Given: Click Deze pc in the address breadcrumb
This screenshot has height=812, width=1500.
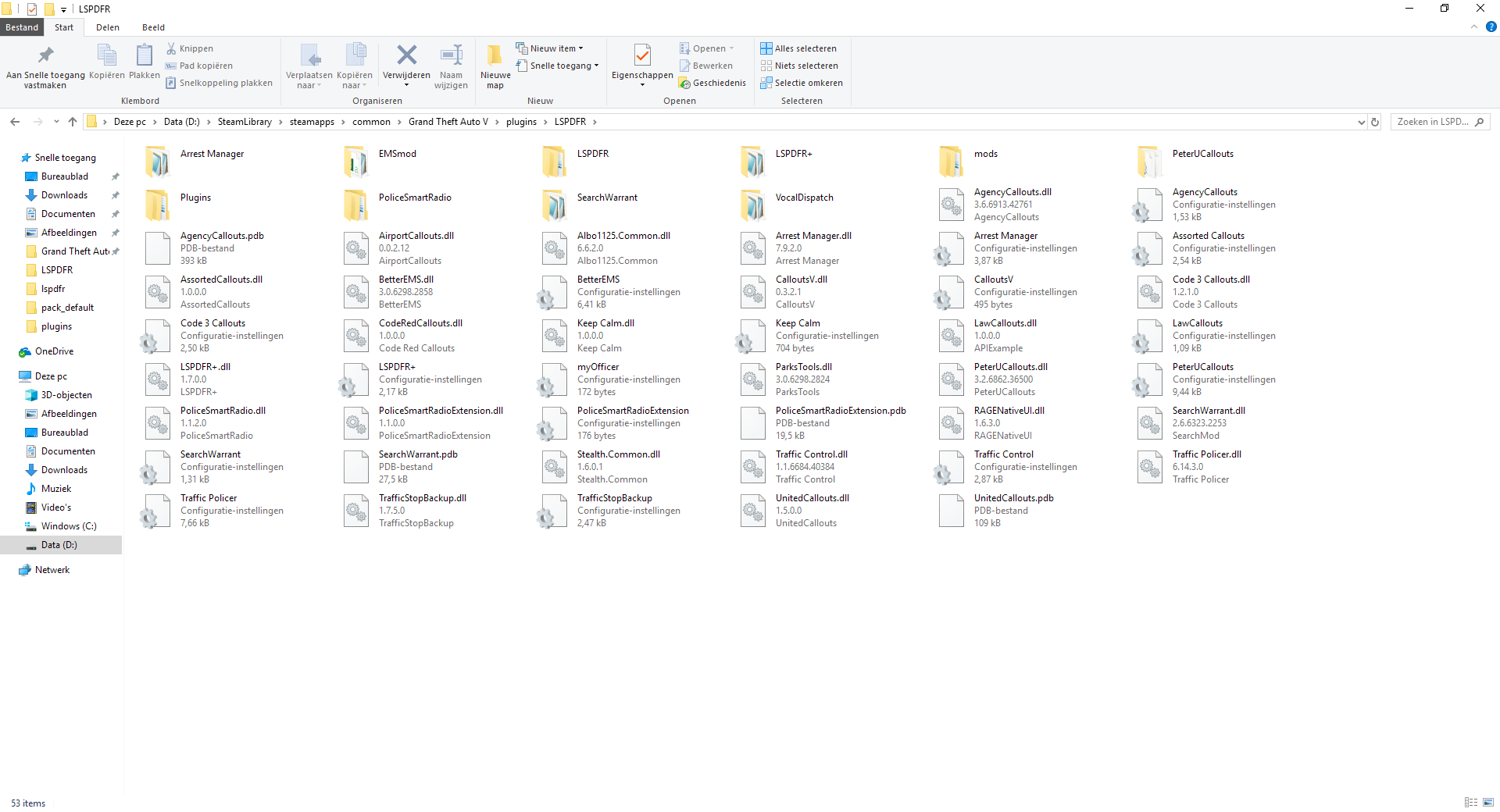Looking at the screenshot, I should coord(130,122).
